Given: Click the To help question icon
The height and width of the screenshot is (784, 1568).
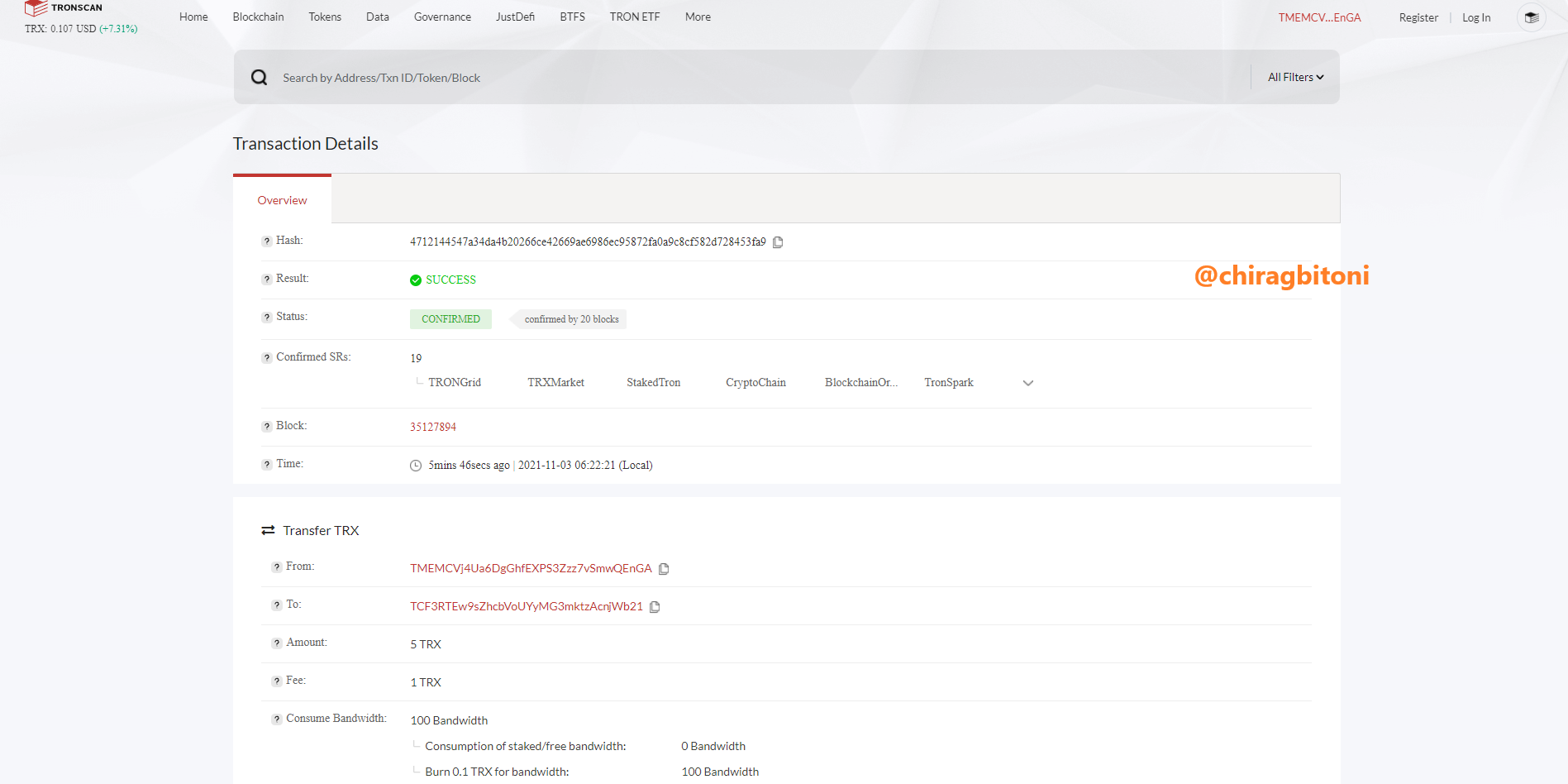Looking at the screenshot, I should point(276,605).
